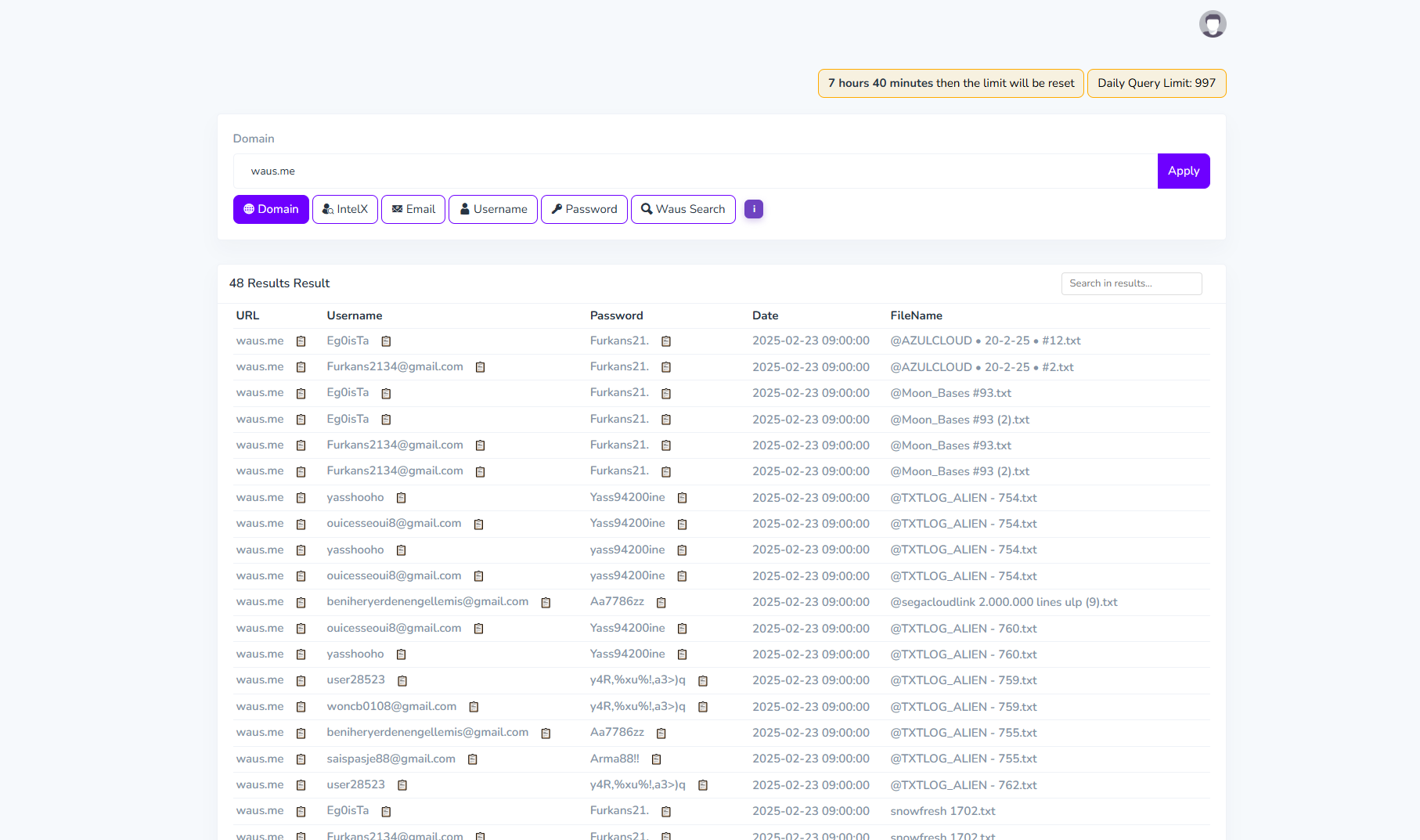Copy woncb0108@gmail.com username
1420x840 pixels.
(474, 707)
